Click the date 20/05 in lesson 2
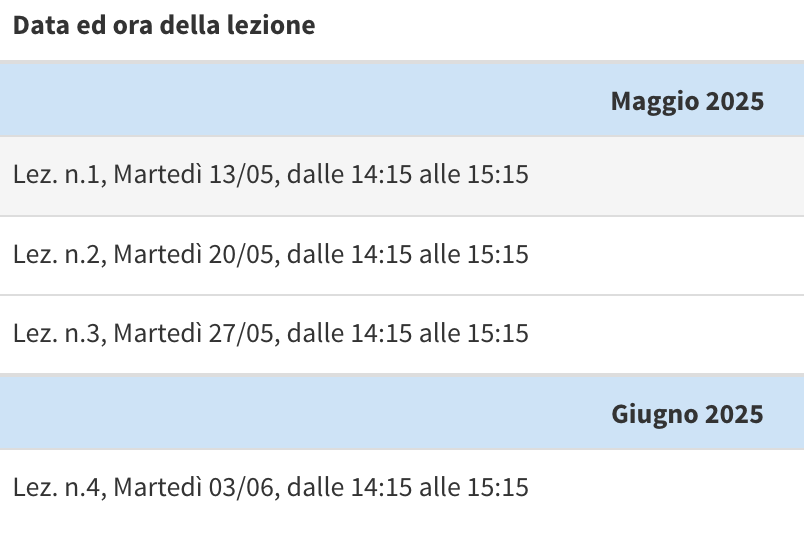The width and height of the screenshot is (804, 542). tap(242, 254)
